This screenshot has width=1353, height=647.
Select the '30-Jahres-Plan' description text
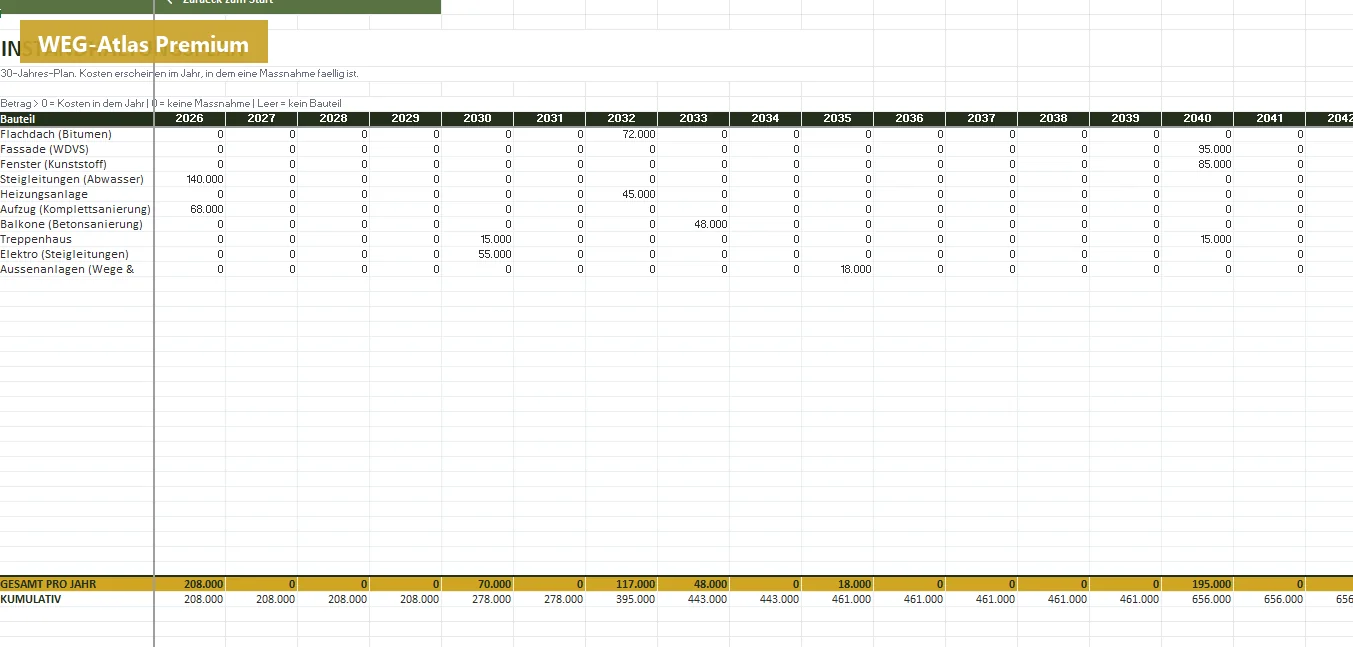179,74
